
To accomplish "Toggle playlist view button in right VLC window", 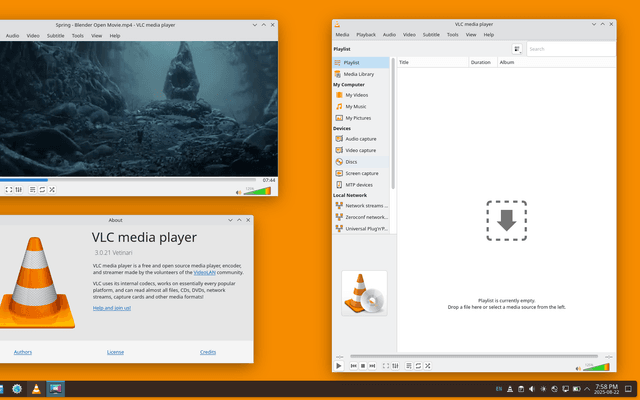I will pyautogui.click(x=409, y=366).
